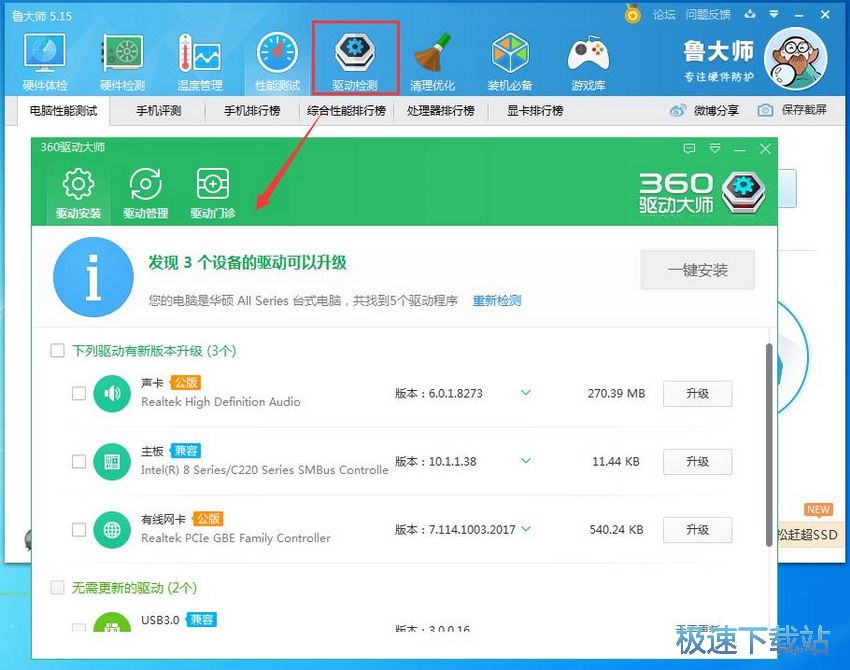Click Realtek High Definition Audio text
The image size is (850, 670).
221,402
